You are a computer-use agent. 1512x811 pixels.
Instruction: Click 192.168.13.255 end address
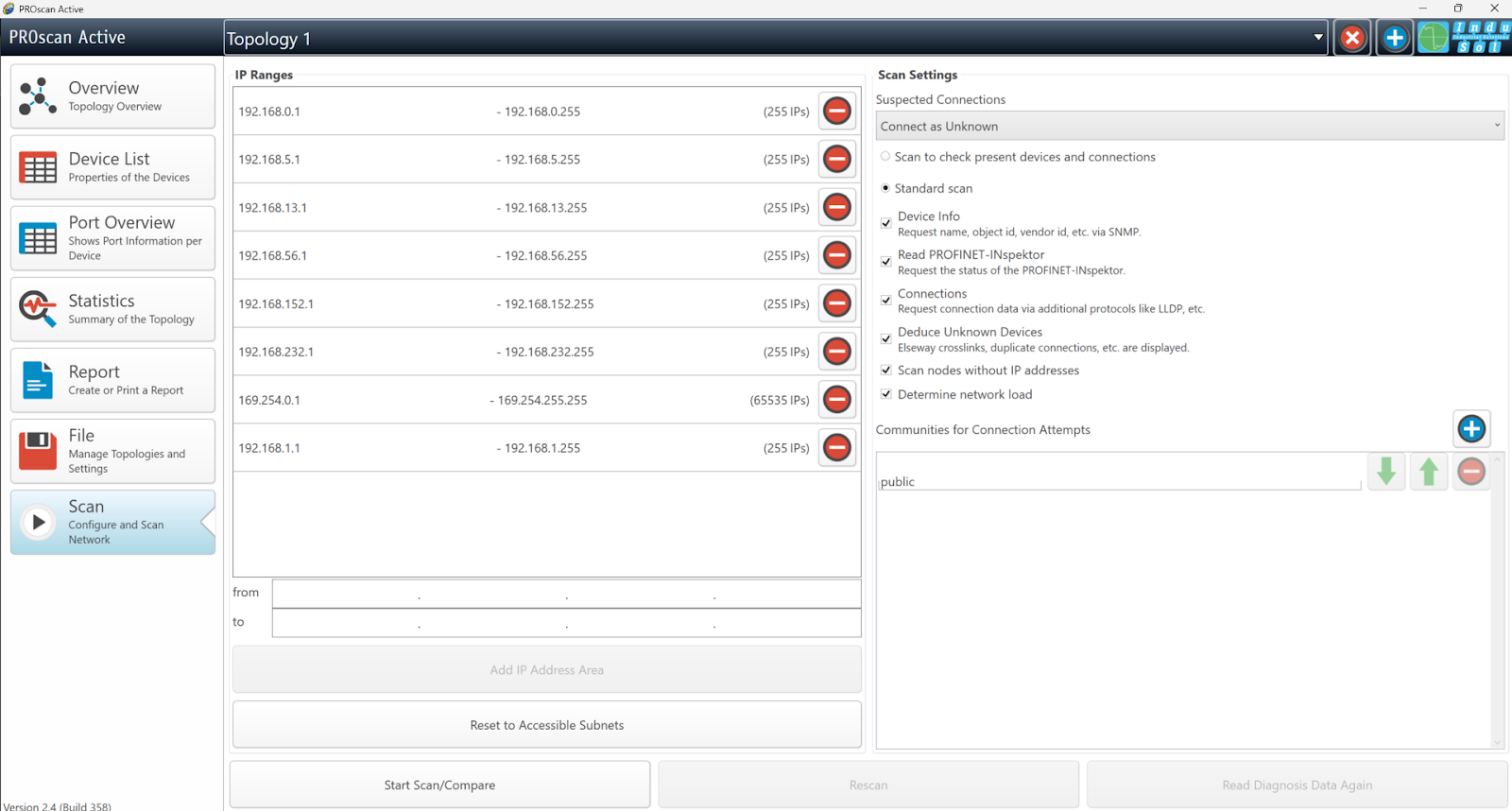point(545,208)
